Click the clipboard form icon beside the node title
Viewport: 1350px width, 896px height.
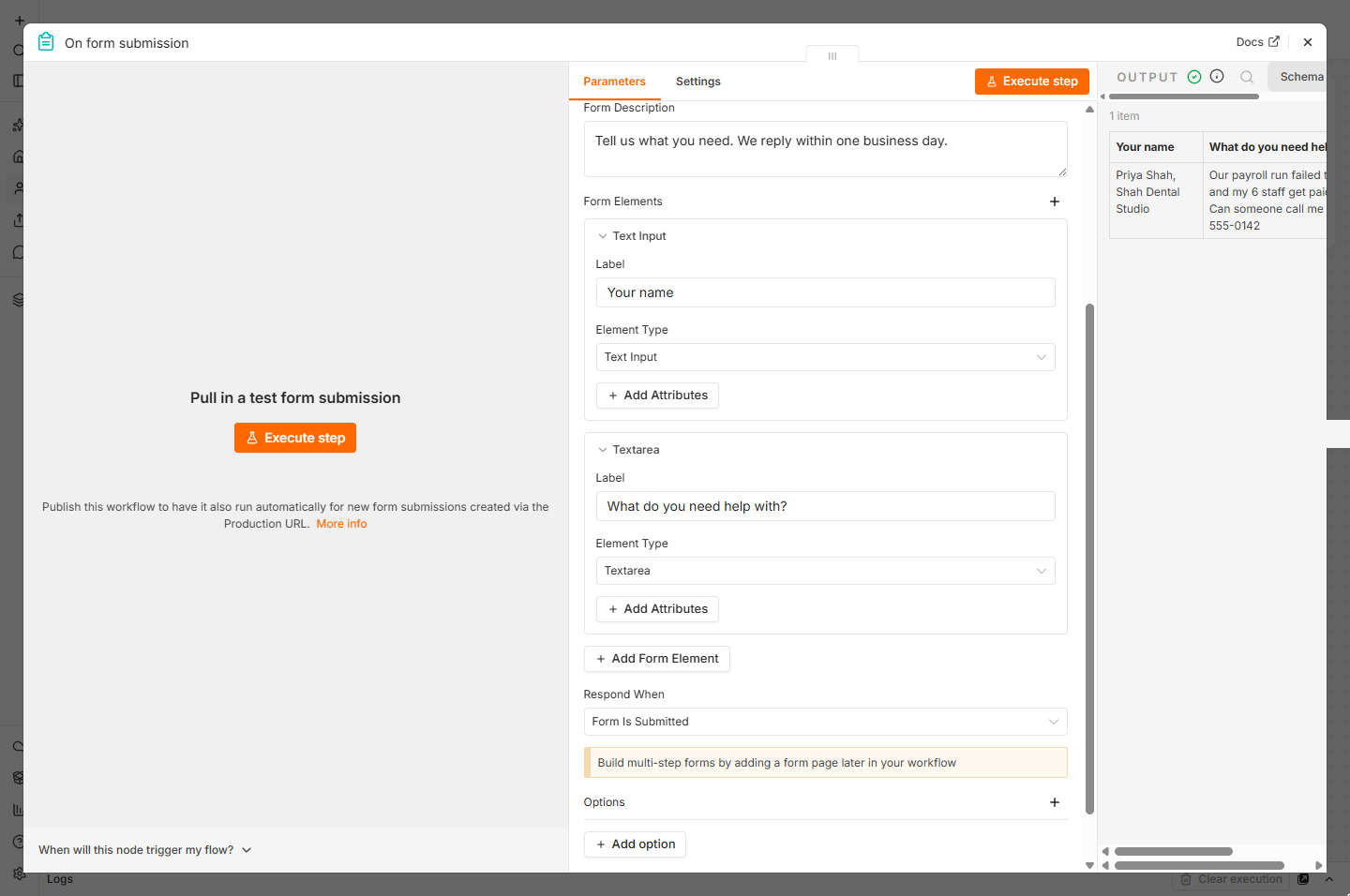46,42
